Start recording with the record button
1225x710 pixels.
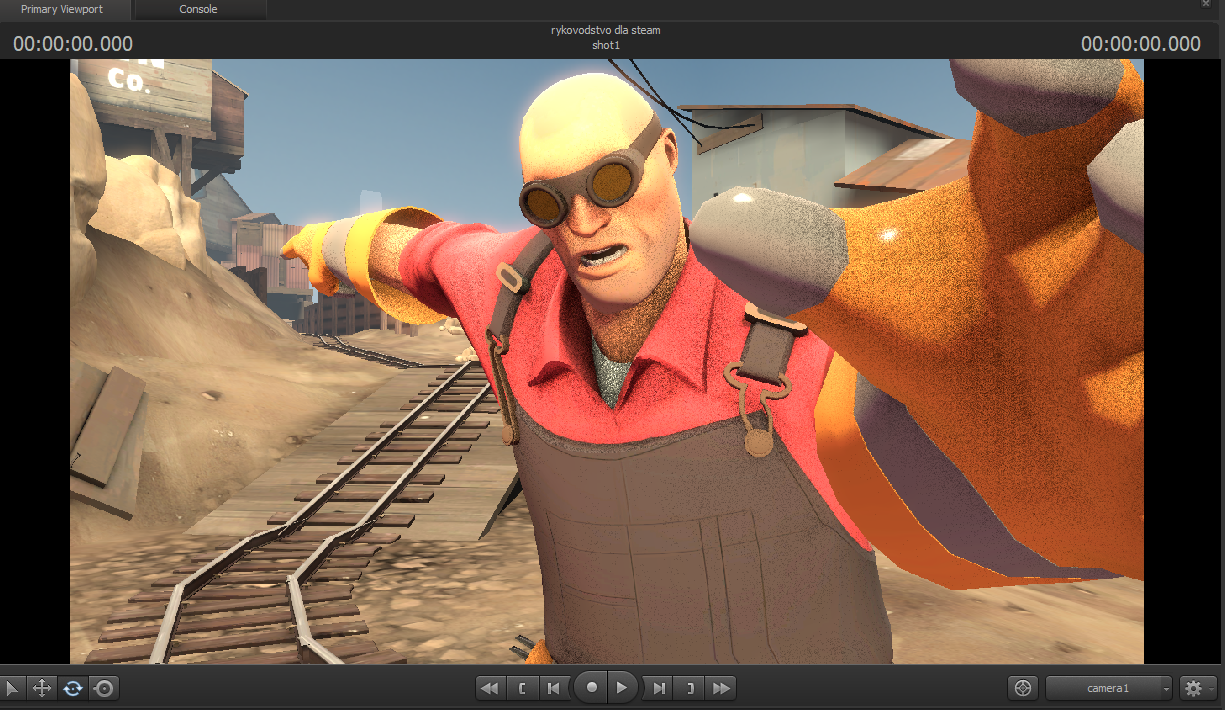pos(592,688)
